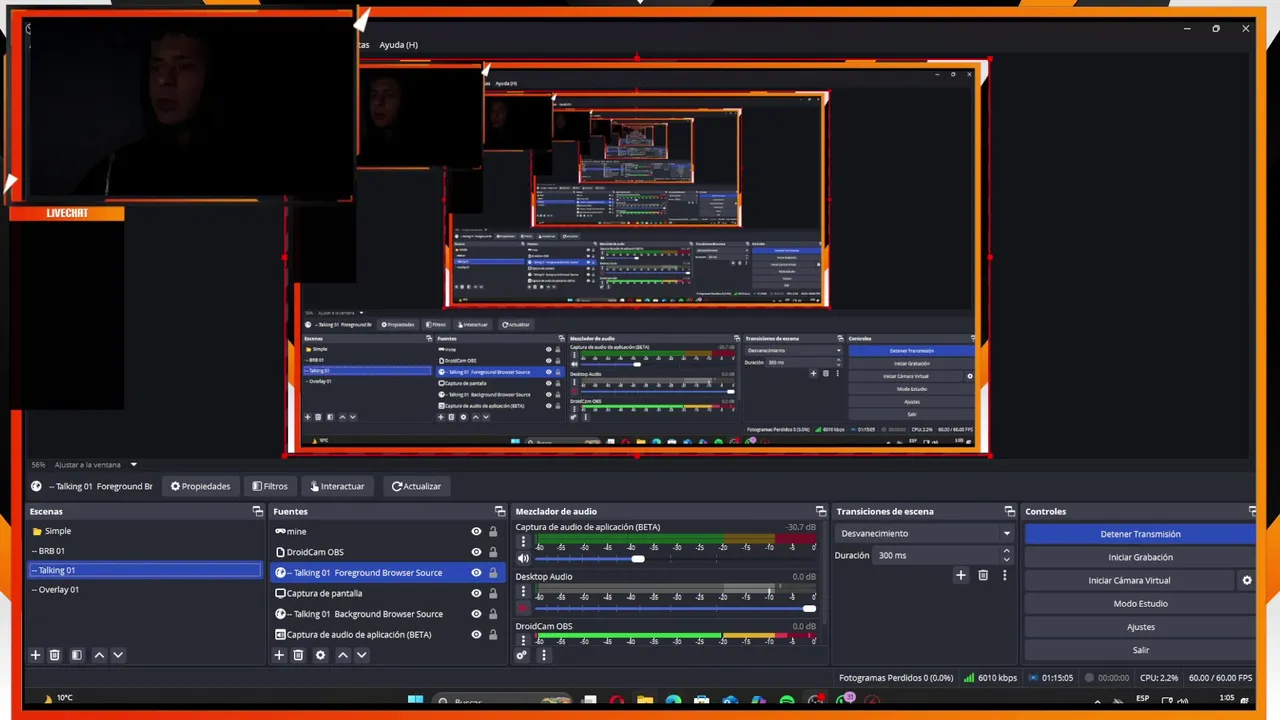Image resolution: width=1280 pixels, height=720 pixels.
Task: Increase the transition Duración value
Action: 1006,551
